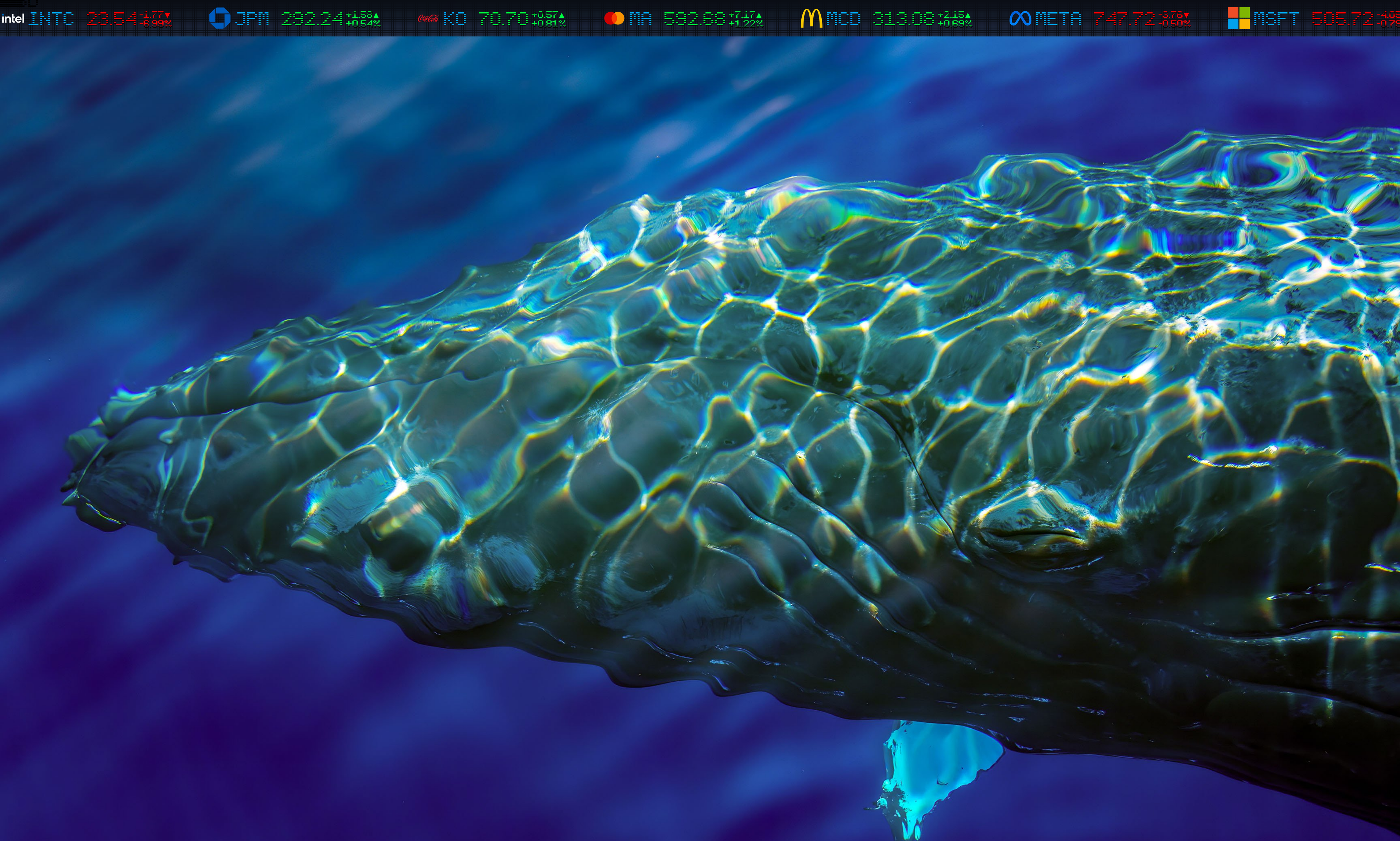Viewport: 1400px width, 841px height.
Task: Click the McDonald's golden arches logo
Action: click(x=811, y=18)
